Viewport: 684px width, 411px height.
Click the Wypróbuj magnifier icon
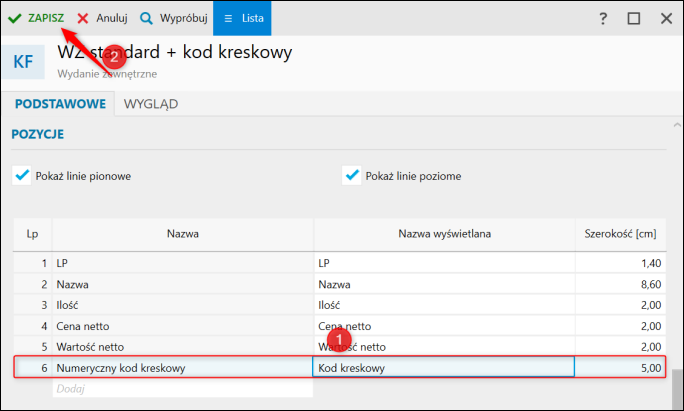click(x=146, y=18)
